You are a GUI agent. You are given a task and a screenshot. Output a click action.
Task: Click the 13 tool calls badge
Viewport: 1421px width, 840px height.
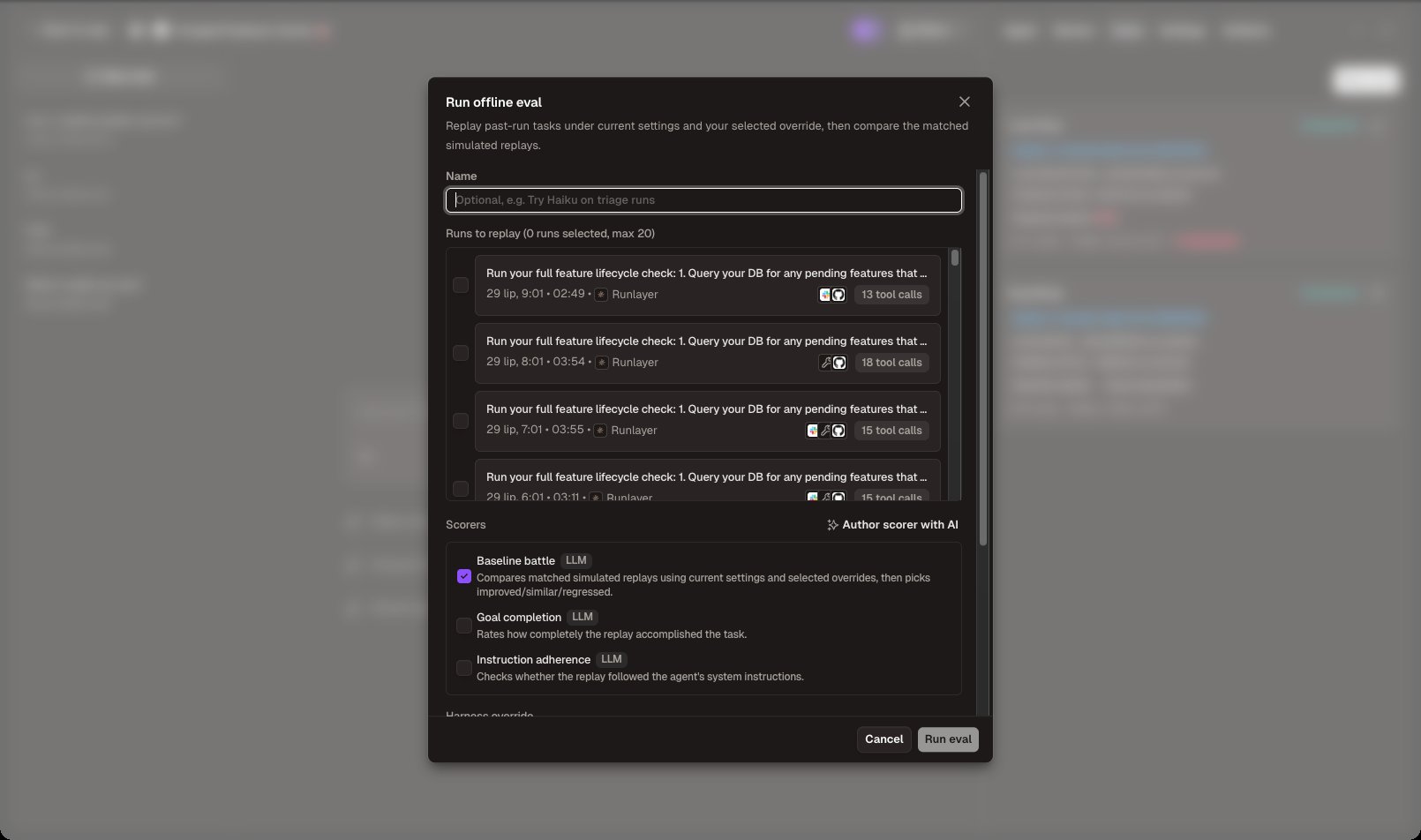click(x=891, y=295)
